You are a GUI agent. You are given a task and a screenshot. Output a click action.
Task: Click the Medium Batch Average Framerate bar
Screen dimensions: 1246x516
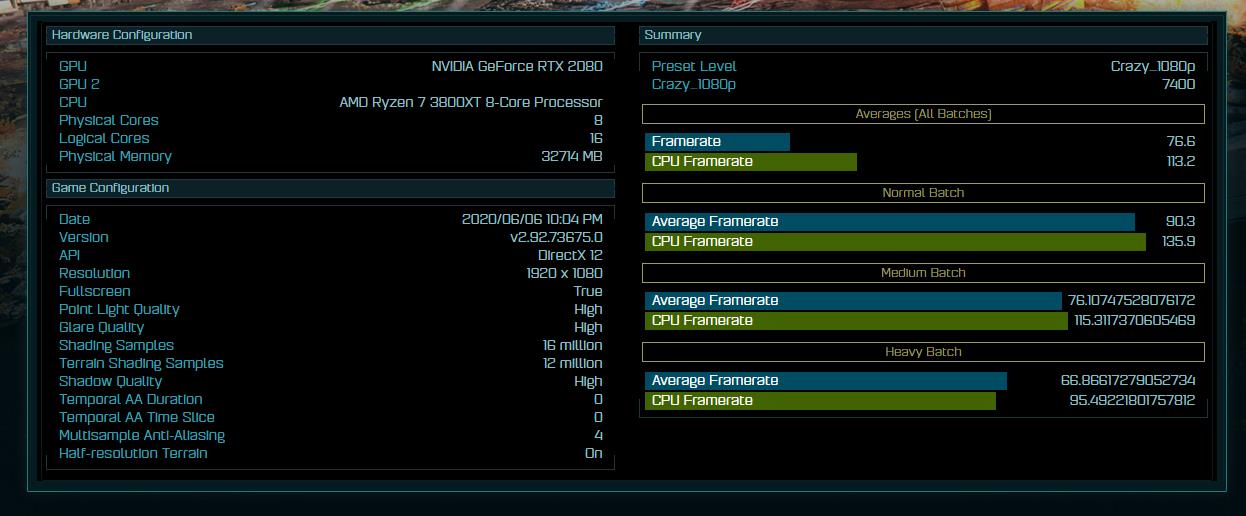852,301
